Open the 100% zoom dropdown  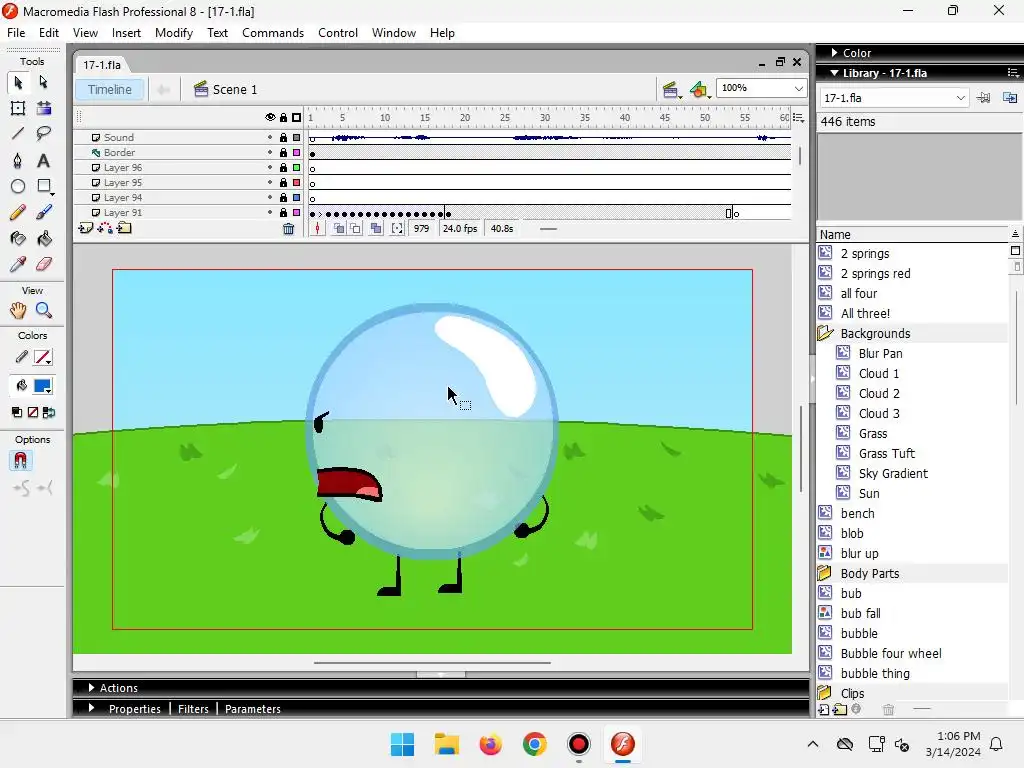tap(798, 88)
